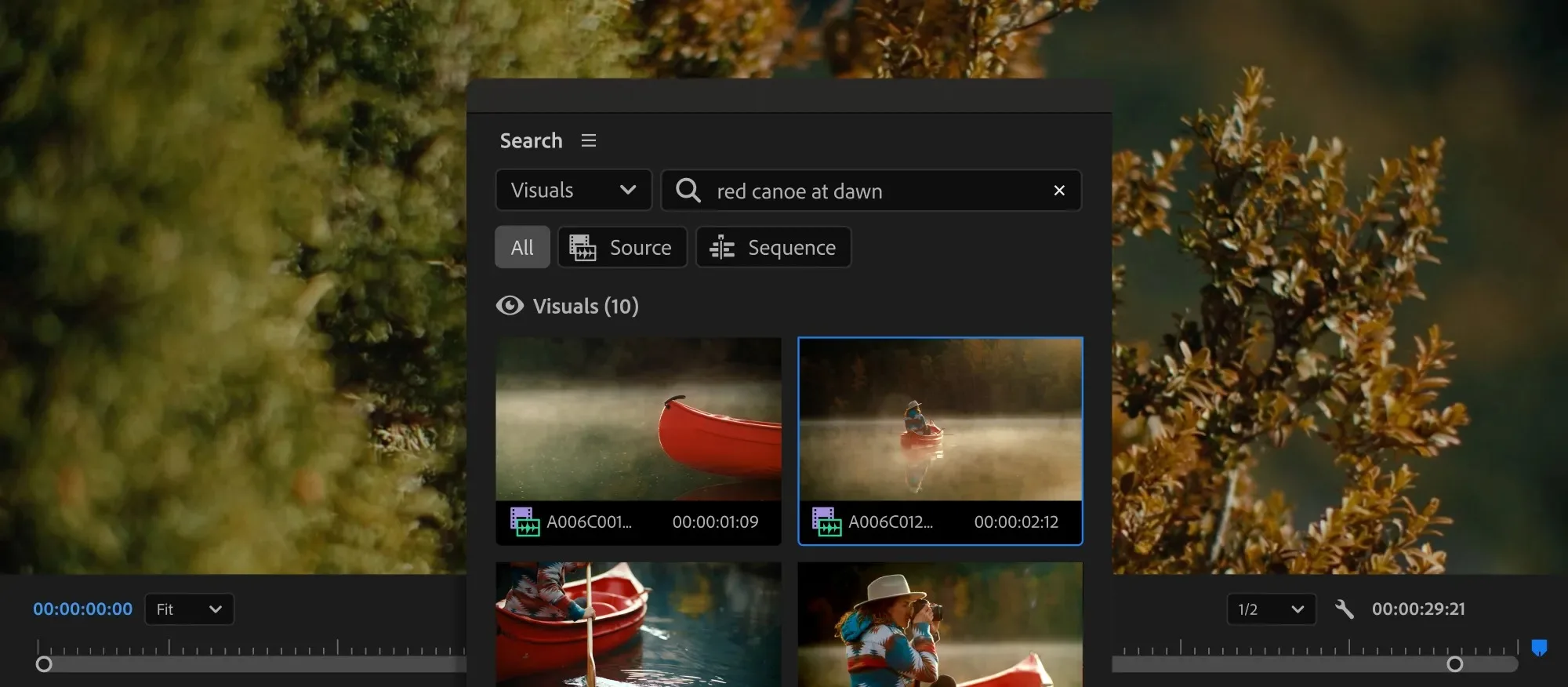Select the All filter tab
The image size is (1568, 687).
pos(522,247)
